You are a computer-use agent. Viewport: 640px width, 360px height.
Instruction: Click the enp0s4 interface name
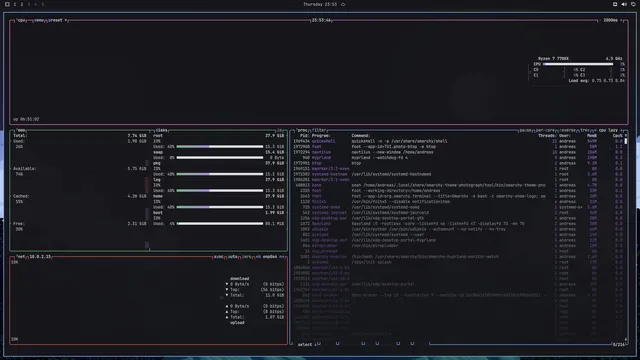click(270, 257)
